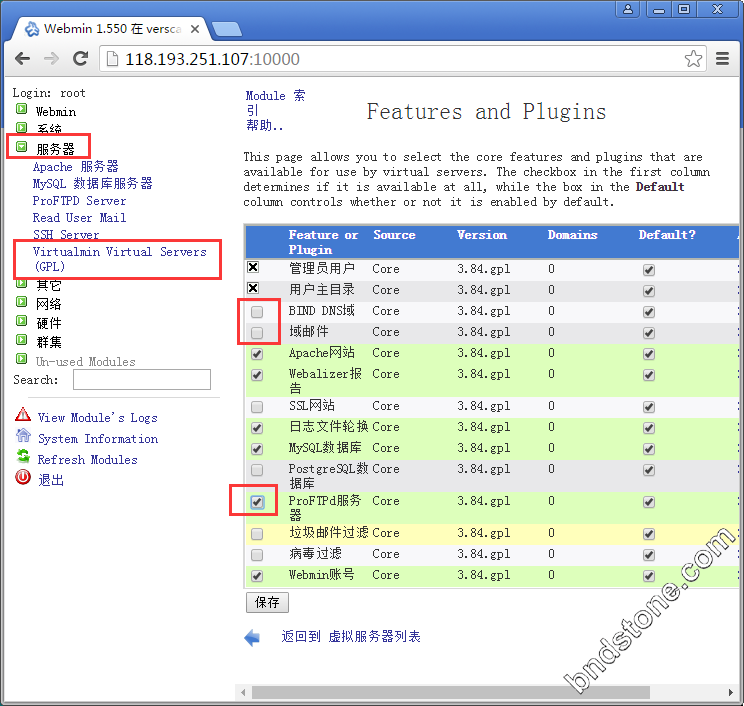Uncheck the Apache网站 feature checkbox
744x706 pixels.
(x=257, y=354)
